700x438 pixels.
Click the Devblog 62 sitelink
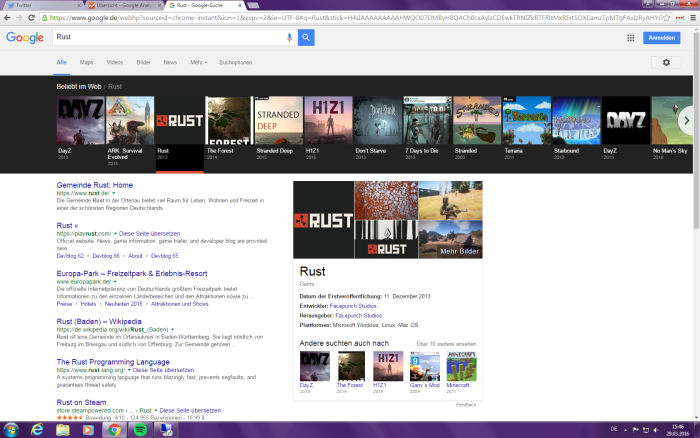[x=70, y=256]
